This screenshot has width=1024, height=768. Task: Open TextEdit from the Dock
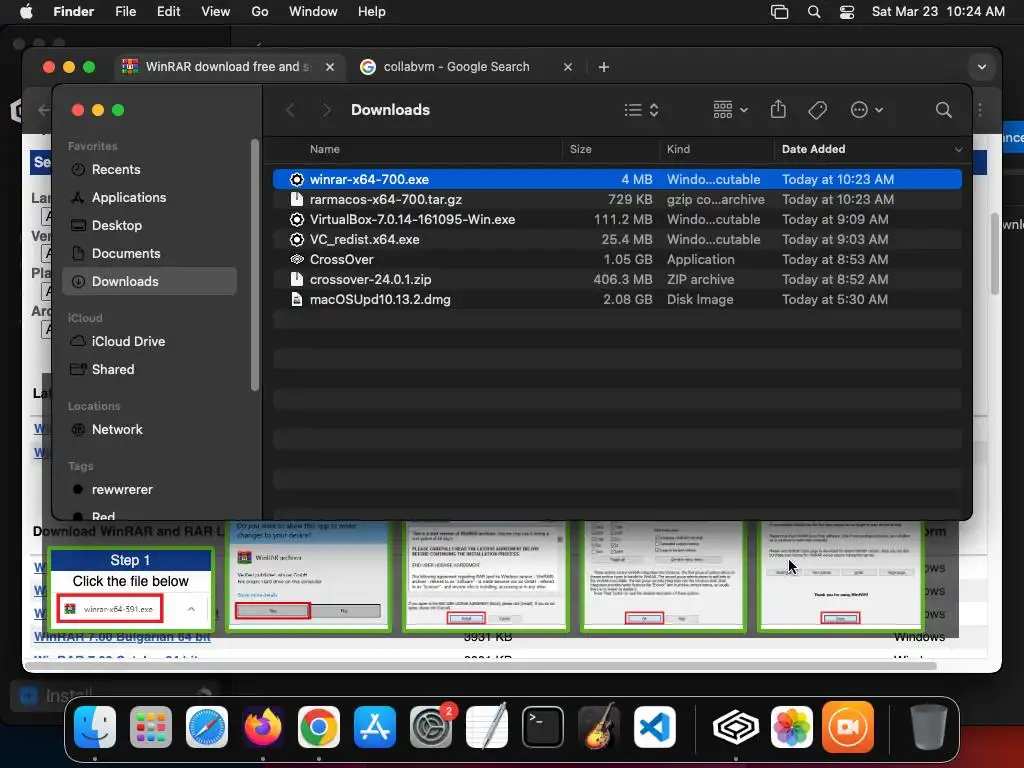coord(487,726)
